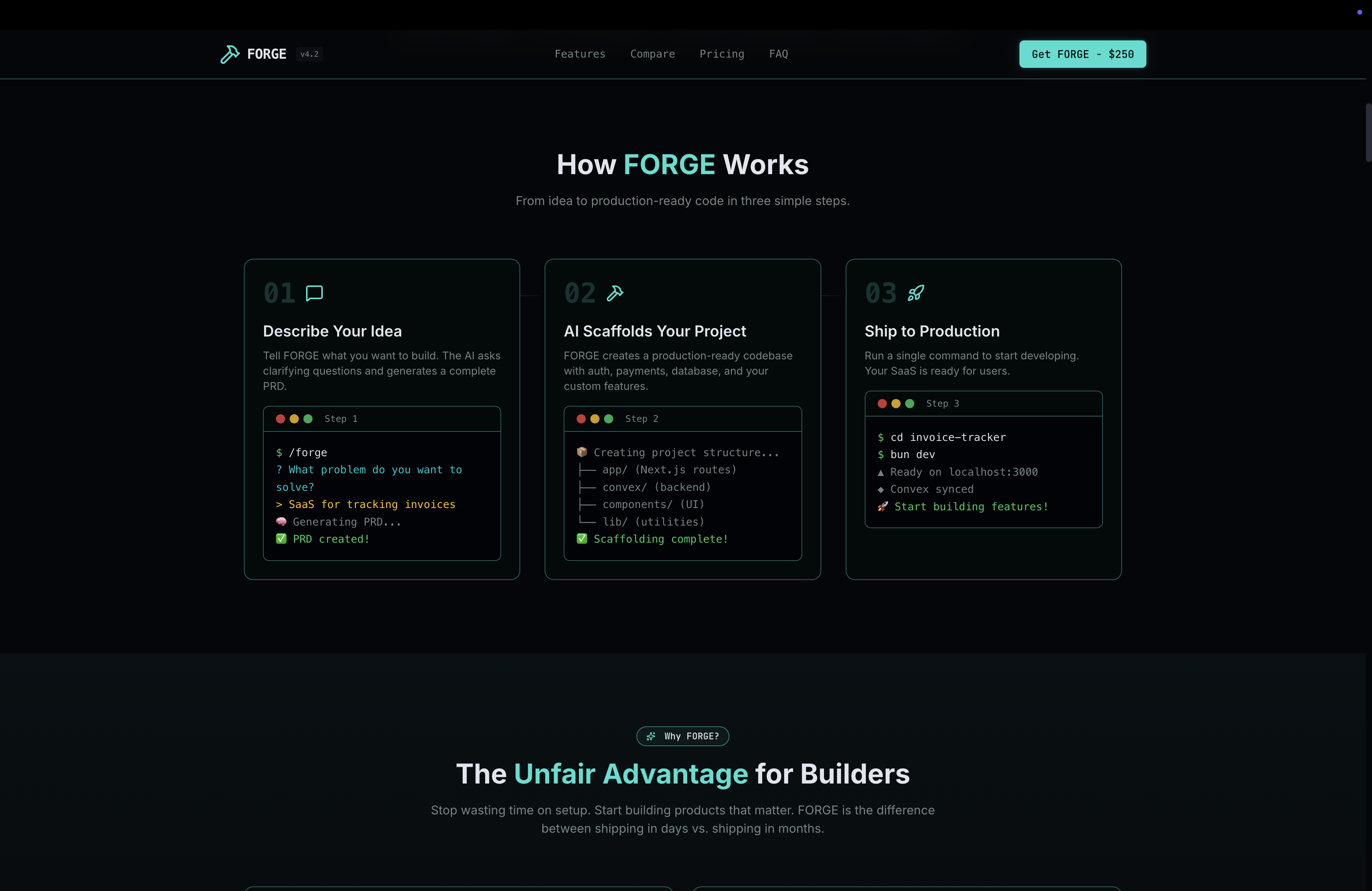Image resolution: width=1372 pixels, height=891 pixels.
Task: Click the status indicator dot top right
Action: [1361, 13]
